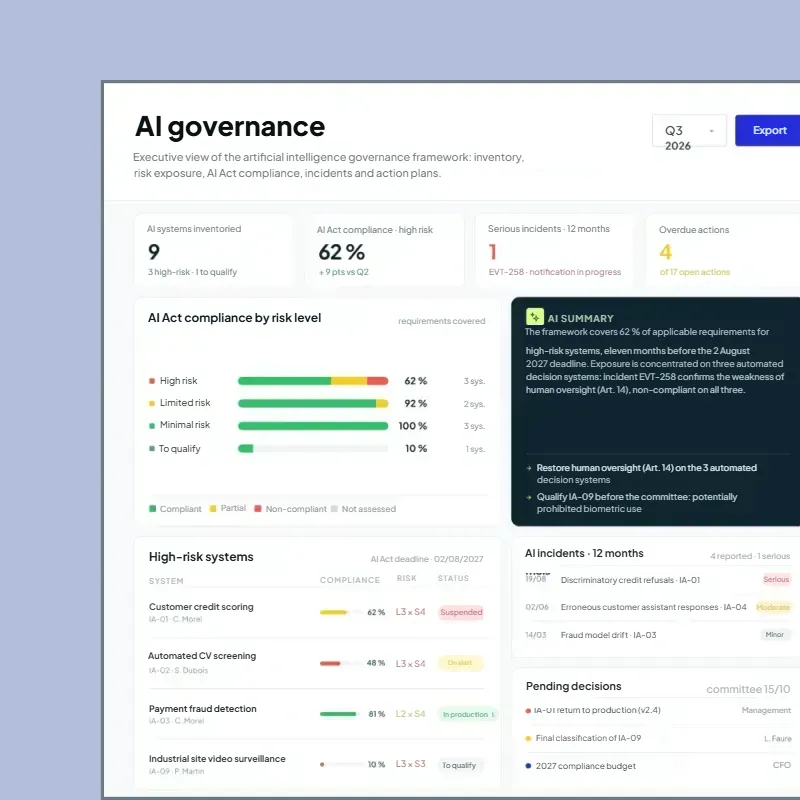The height and width of the screenshot is (800, 800).
Task: Select the AI Act deadline 02/08/2027 text
Action: [427, 559]
